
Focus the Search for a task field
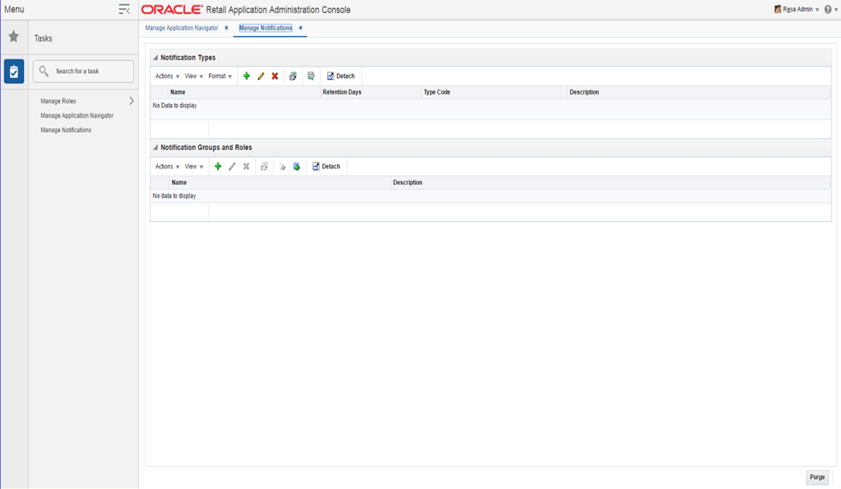click(83, 71)
